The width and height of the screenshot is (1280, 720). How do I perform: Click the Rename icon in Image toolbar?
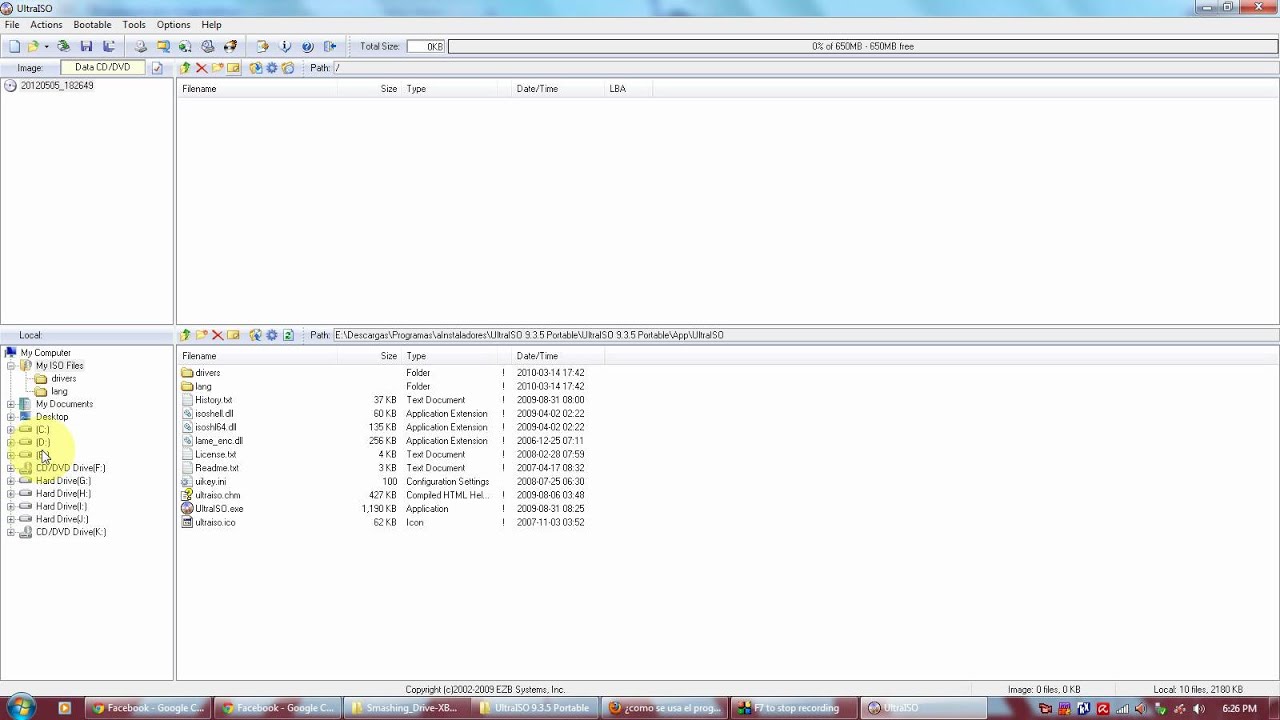click(x=233, y=68)
